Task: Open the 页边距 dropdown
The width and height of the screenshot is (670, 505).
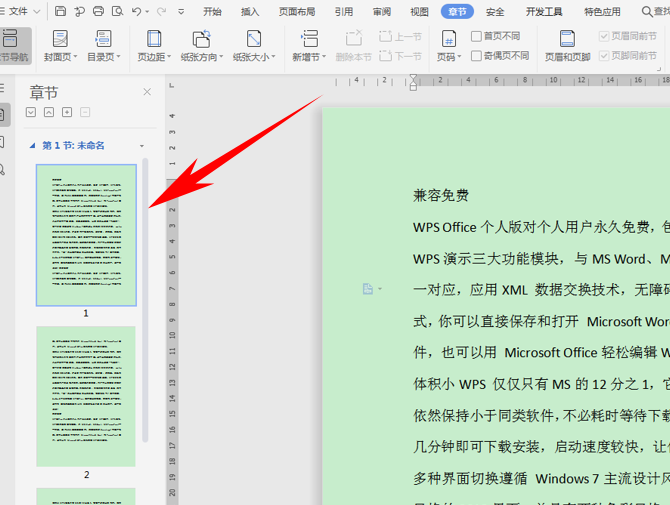Action: [154, 46]
